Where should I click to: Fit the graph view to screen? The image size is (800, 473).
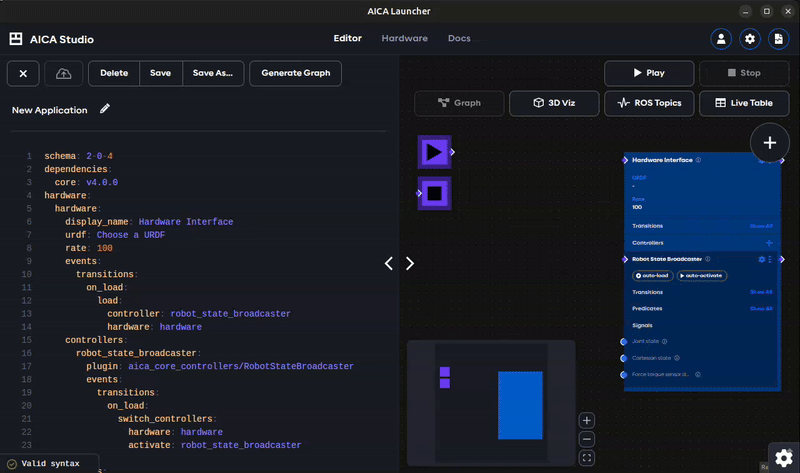tap(587, 458)
